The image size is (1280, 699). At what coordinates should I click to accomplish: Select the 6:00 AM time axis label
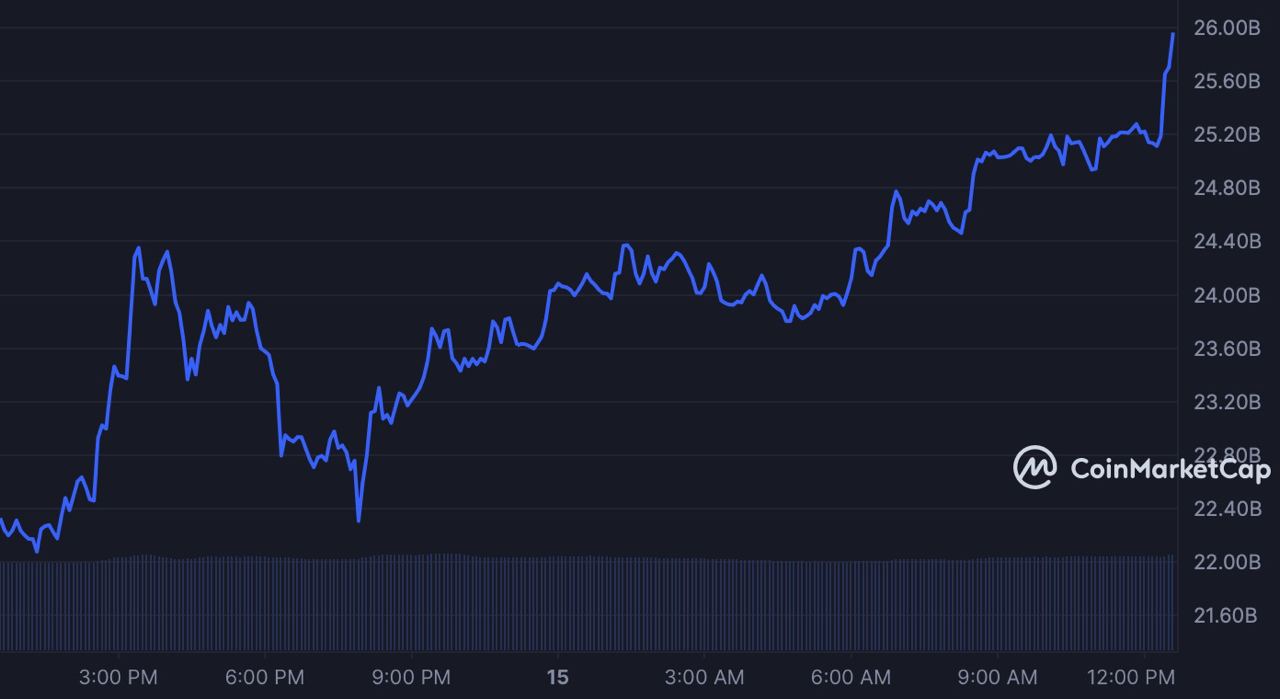point(851,678)
